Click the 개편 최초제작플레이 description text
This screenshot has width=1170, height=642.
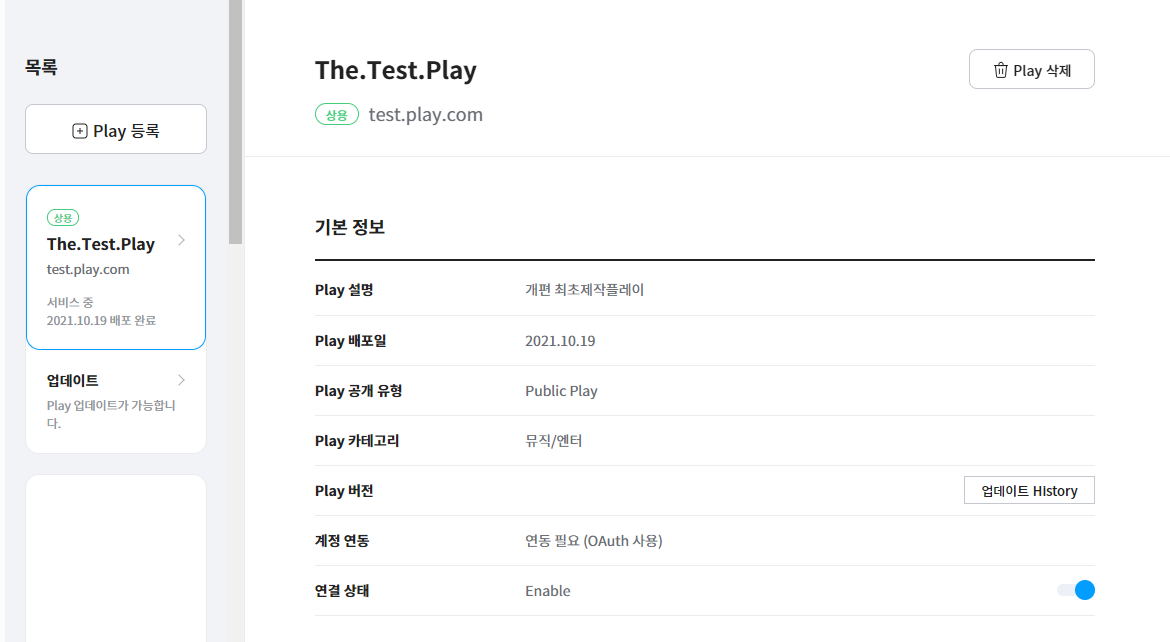coord(585,290)
